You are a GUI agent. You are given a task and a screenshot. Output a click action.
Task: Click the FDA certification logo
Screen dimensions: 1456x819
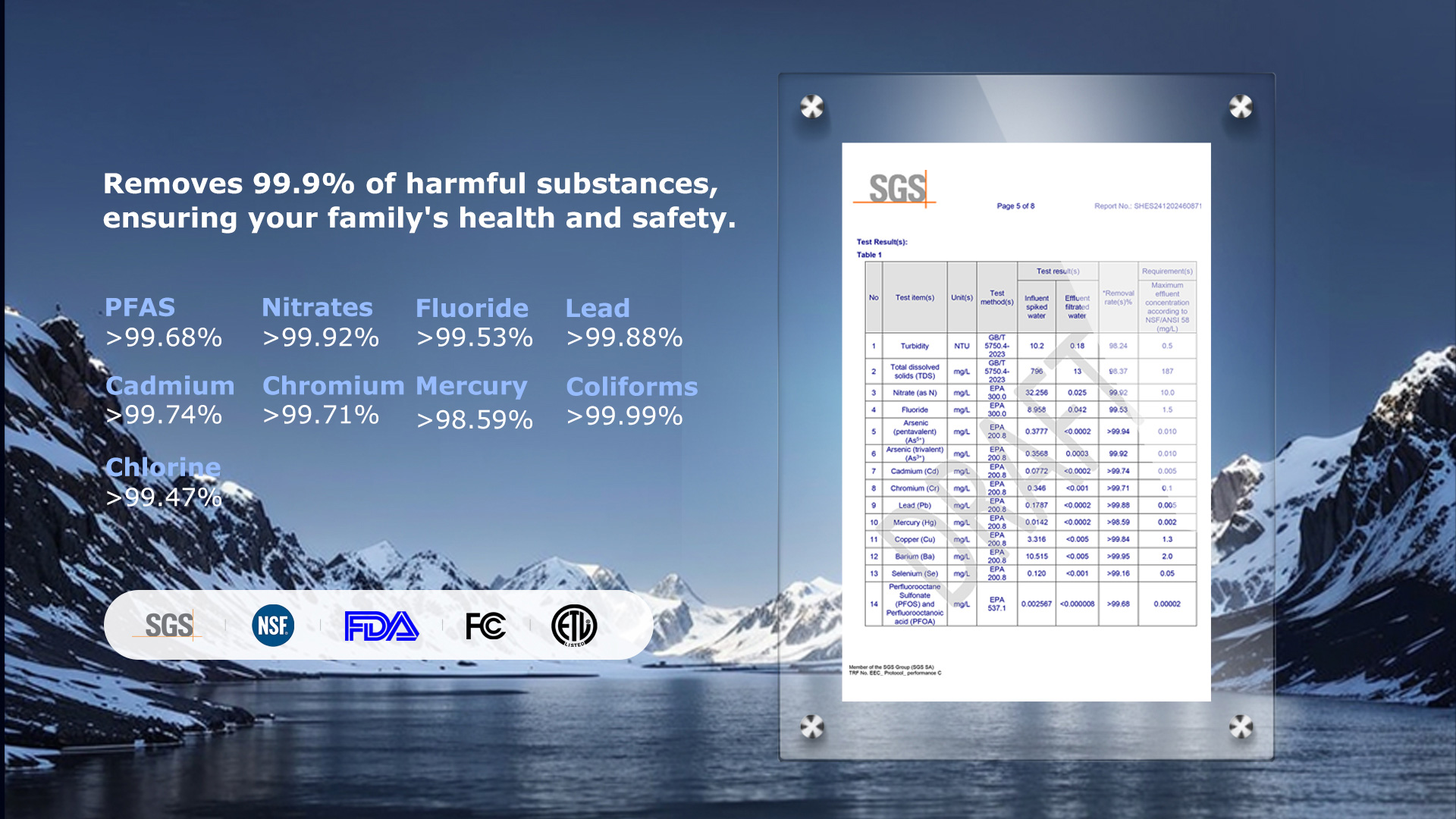(x=381, y=626)
